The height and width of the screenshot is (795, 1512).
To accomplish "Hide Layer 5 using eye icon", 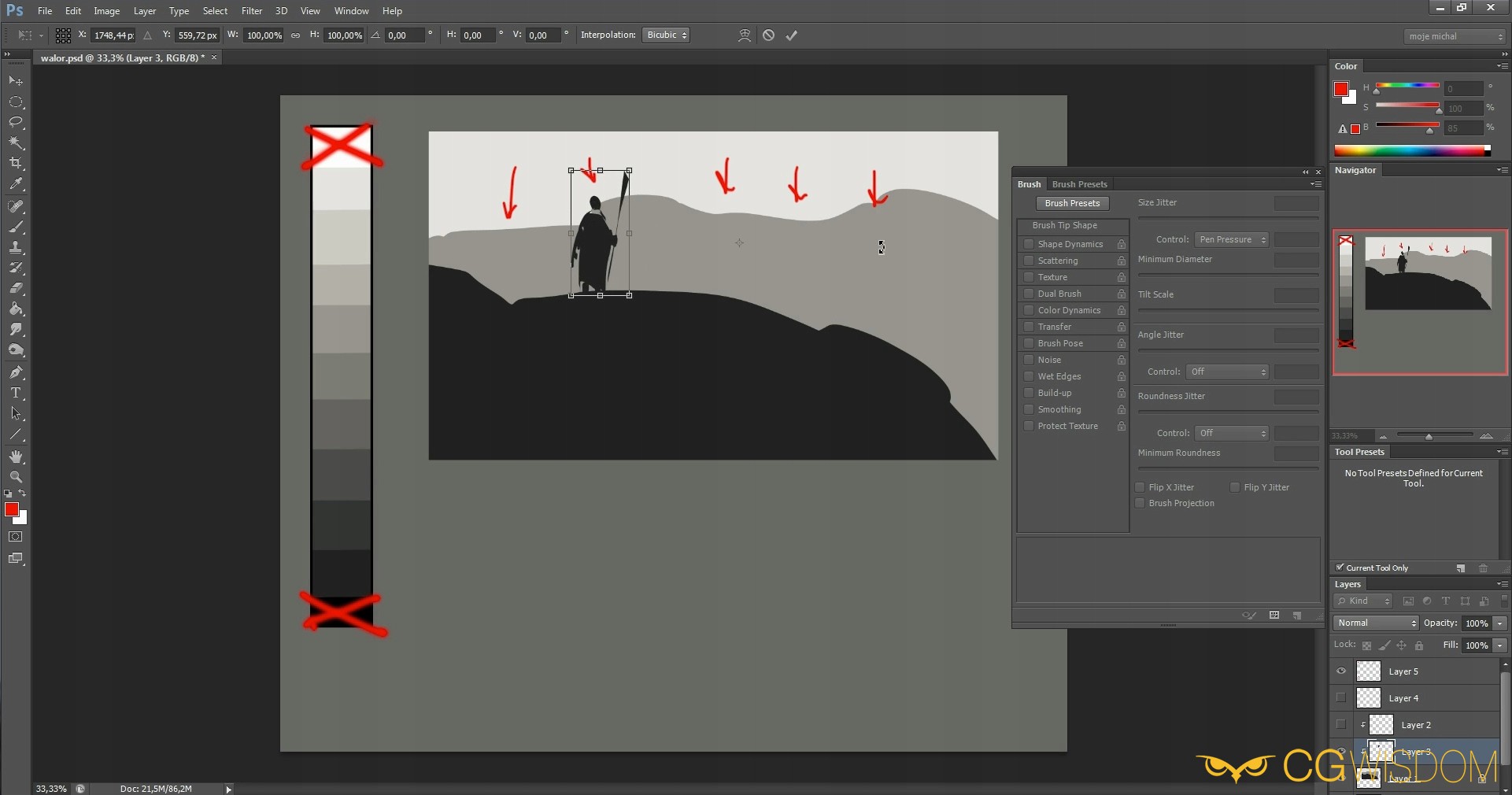I will click(x=1341, y=671).
